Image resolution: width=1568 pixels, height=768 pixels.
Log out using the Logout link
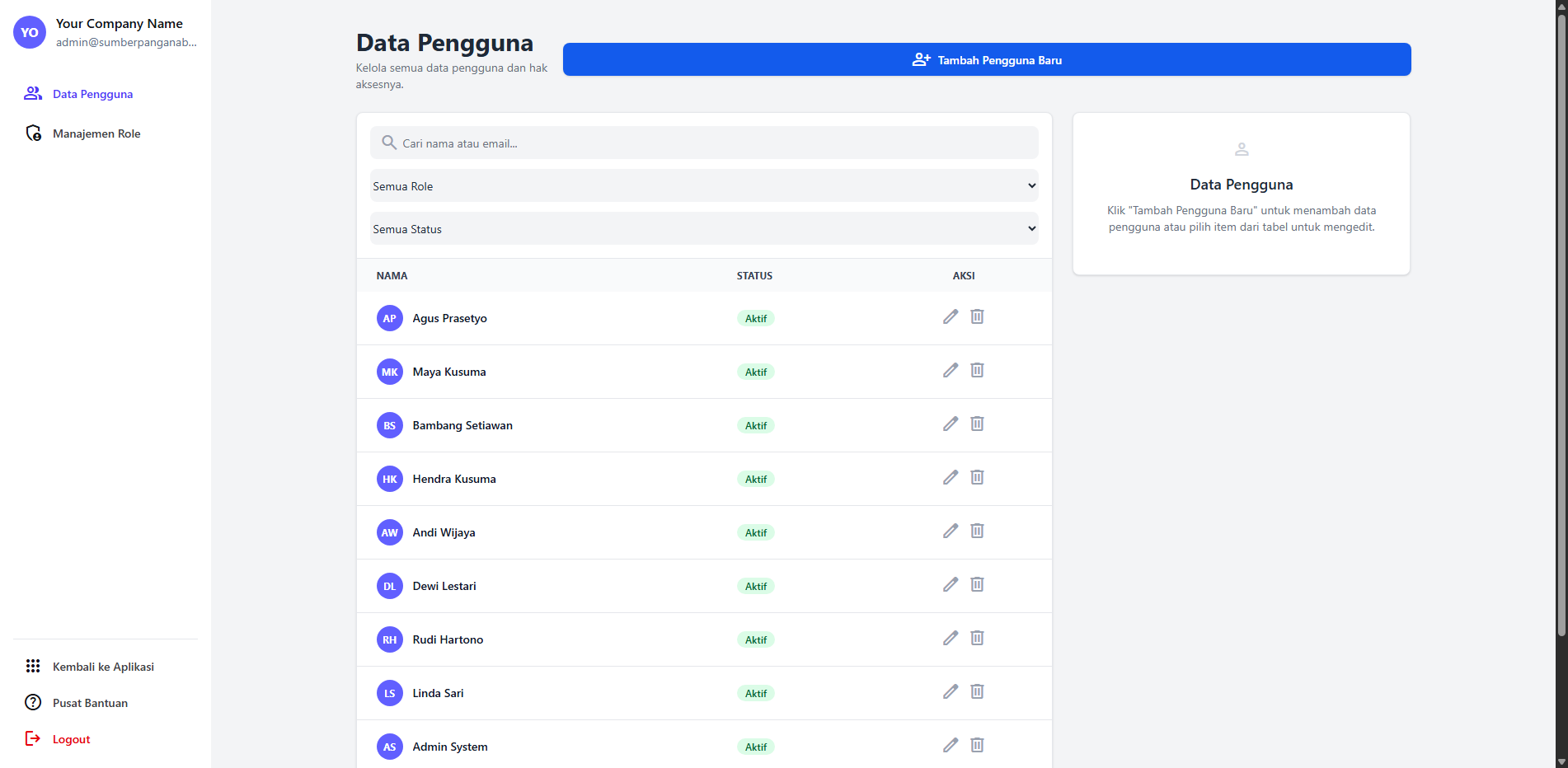coord(71,739)
